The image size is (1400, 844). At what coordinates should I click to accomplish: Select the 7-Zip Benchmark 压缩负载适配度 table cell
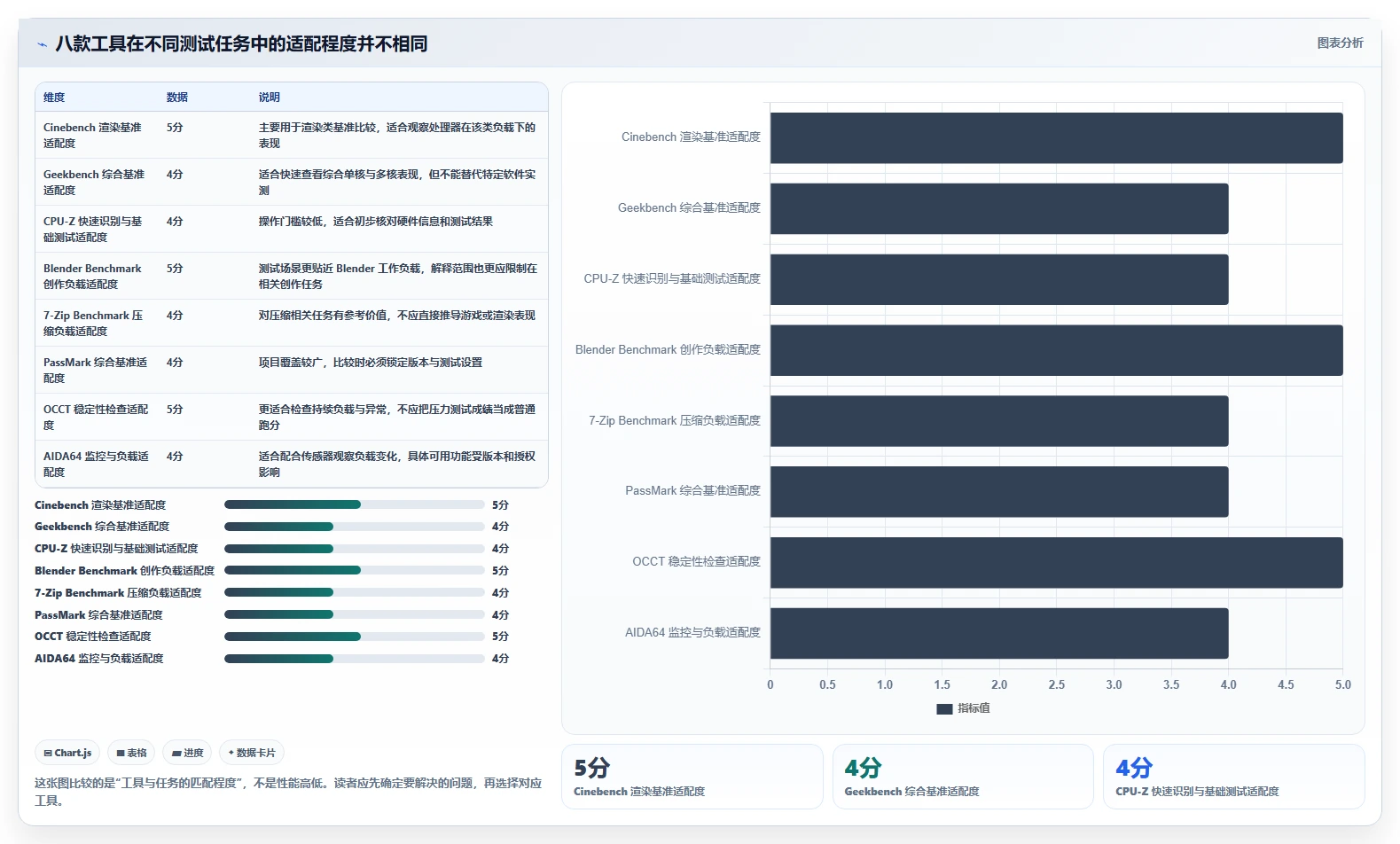[96, 323]
